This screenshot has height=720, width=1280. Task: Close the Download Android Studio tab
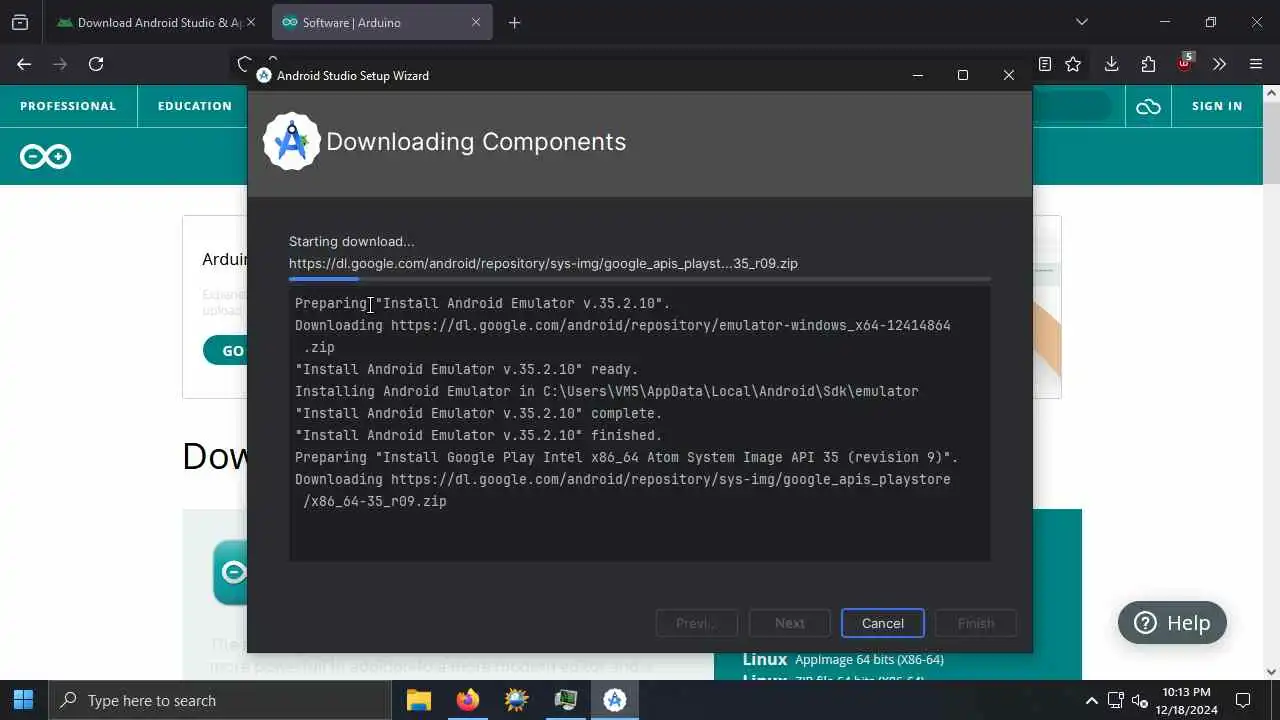click(250, 22)
